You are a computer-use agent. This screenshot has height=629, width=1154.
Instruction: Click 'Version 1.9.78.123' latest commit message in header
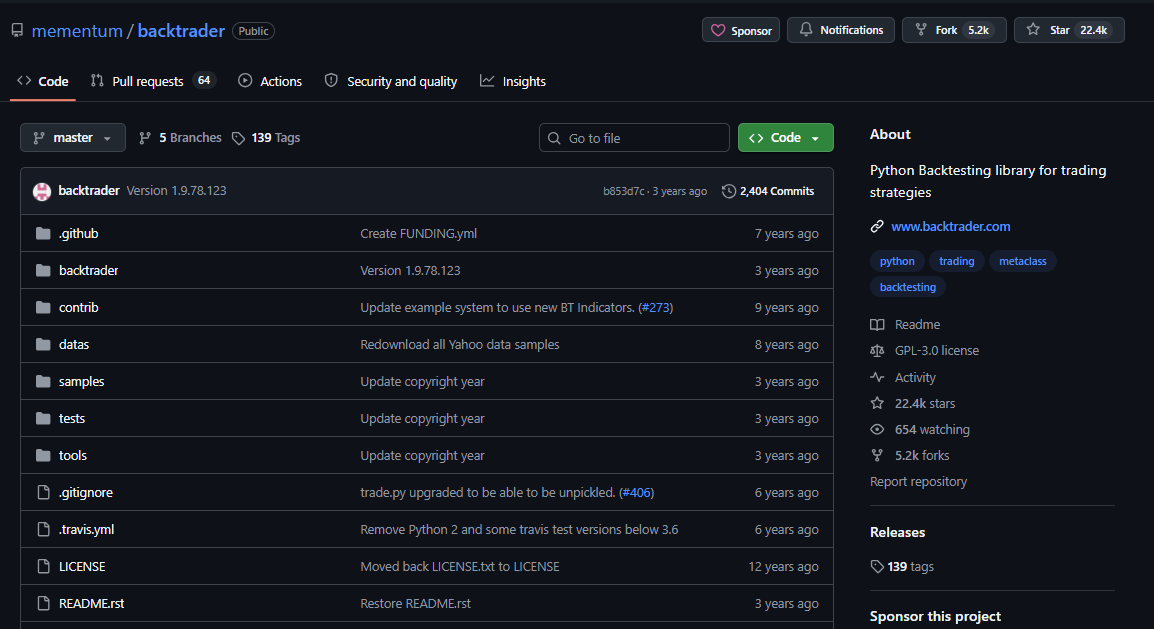pos(176,191)
